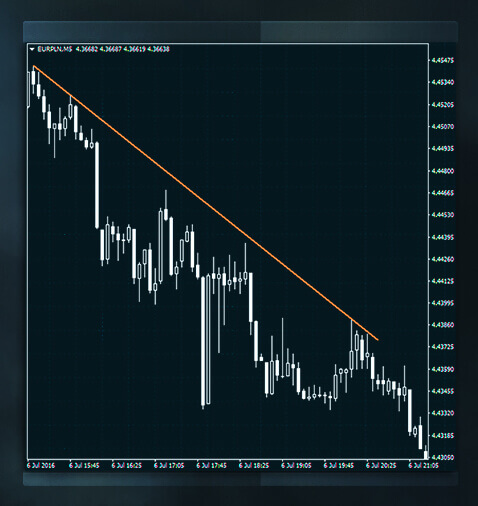Click the 4.45070 price axis label
Image resolution: width=478 pixels, height=506 pixels.
(443, 127)
